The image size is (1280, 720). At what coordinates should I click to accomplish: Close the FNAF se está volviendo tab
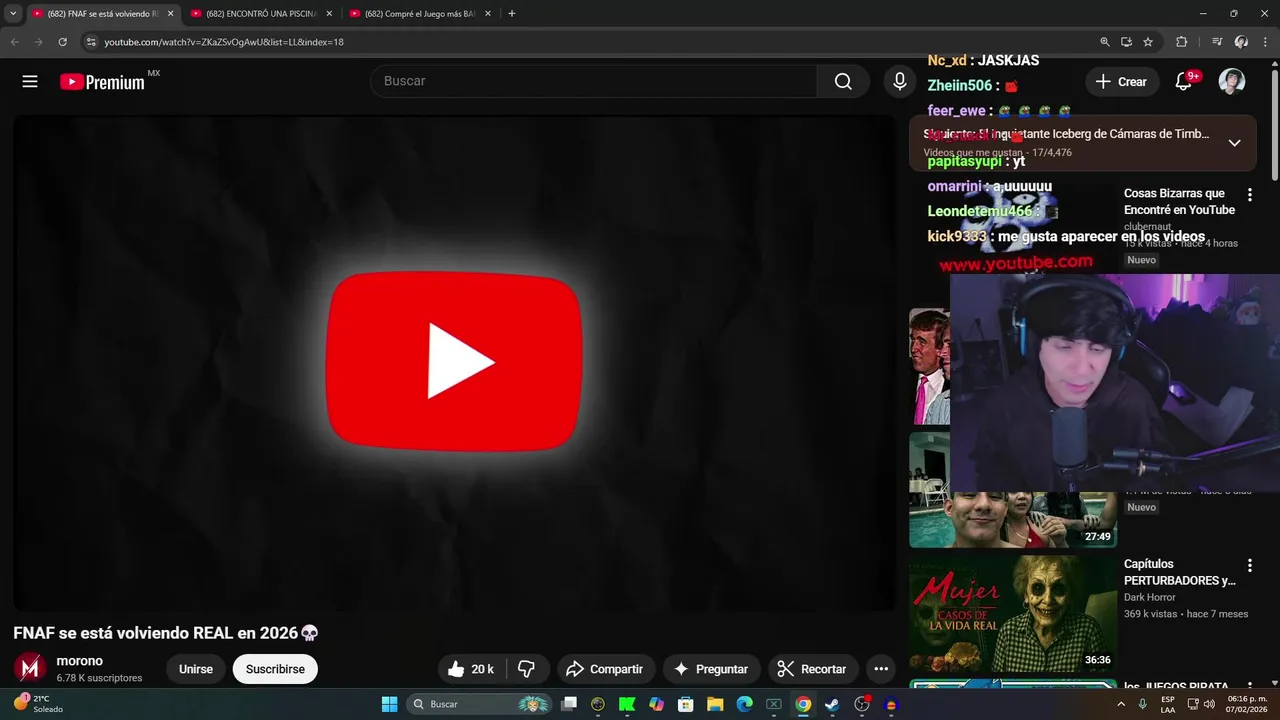(x=170, y=14)
